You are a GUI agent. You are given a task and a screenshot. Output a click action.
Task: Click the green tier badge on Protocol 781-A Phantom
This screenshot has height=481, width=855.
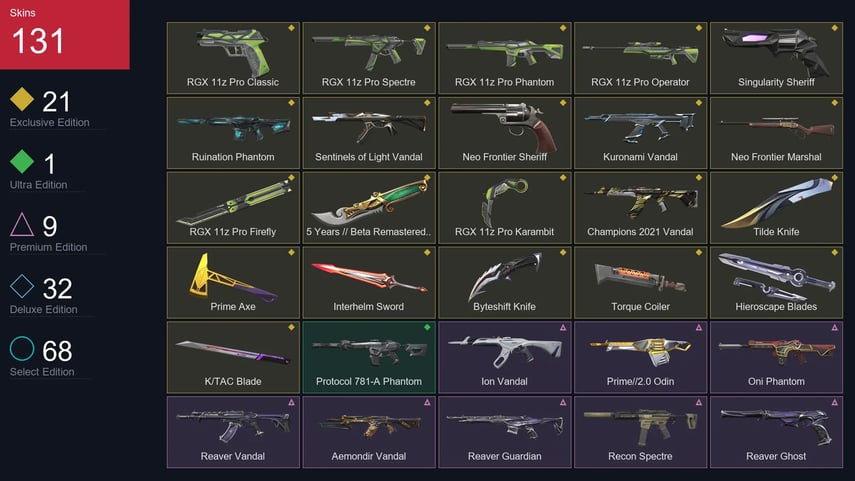coord(427,327)
